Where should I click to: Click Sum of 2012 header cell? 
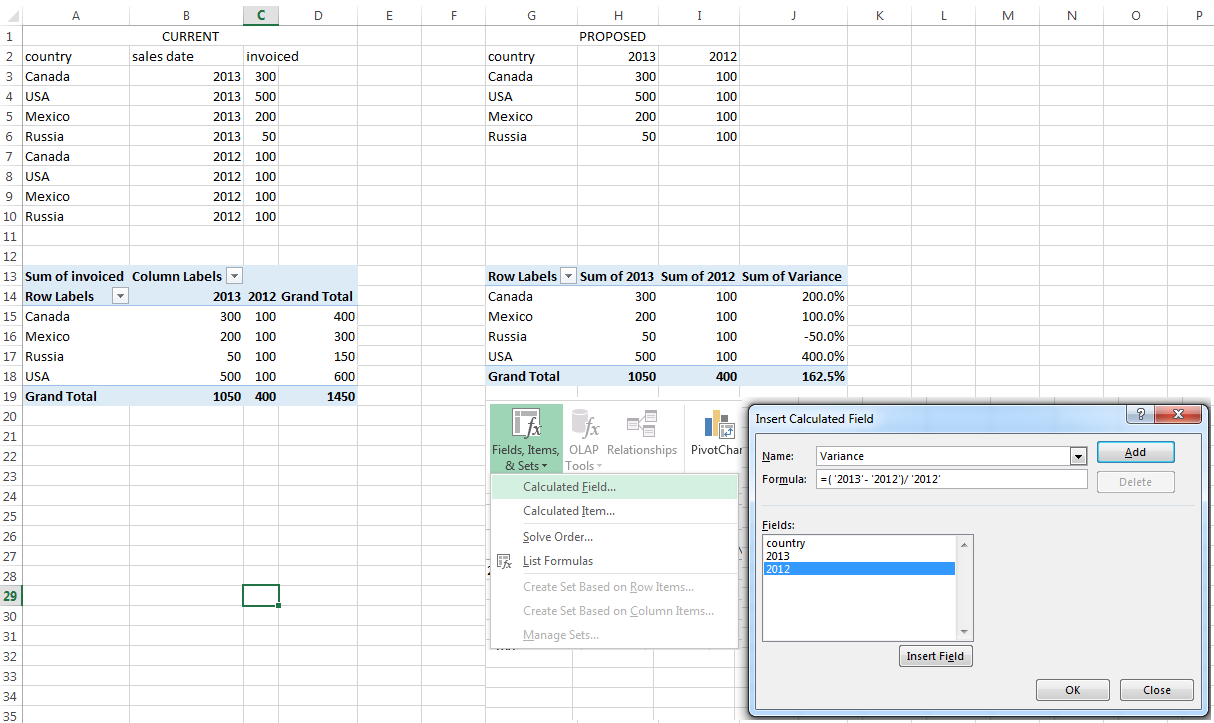699,276
